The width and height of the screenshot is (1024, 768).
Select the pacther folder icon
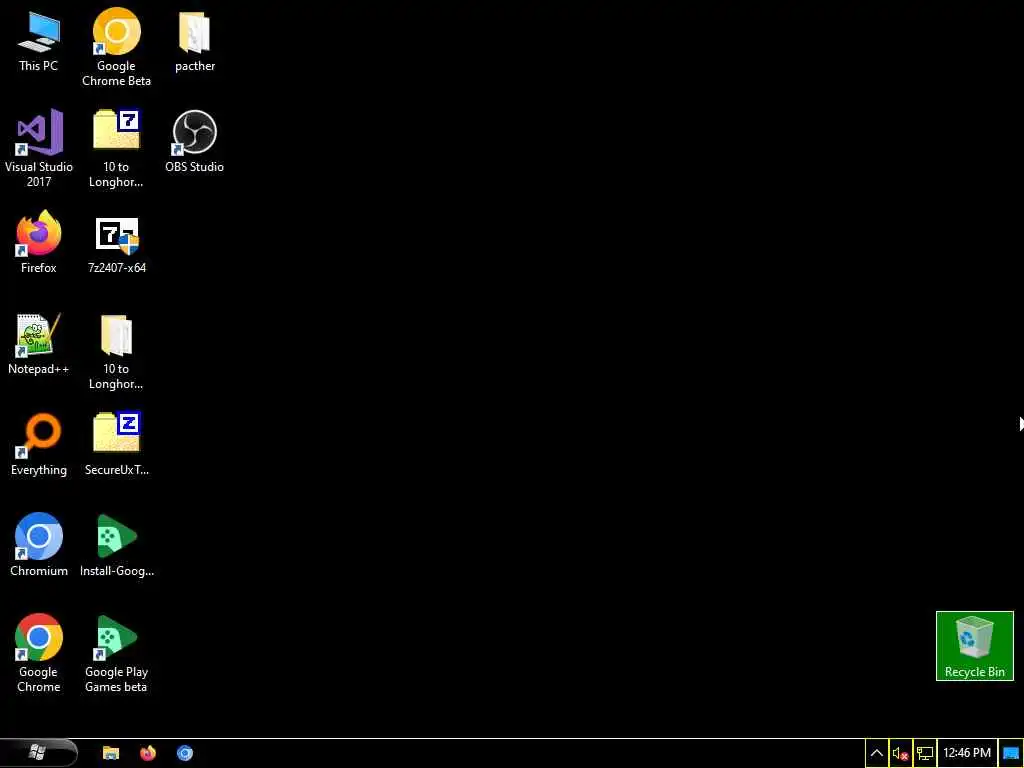195,41
